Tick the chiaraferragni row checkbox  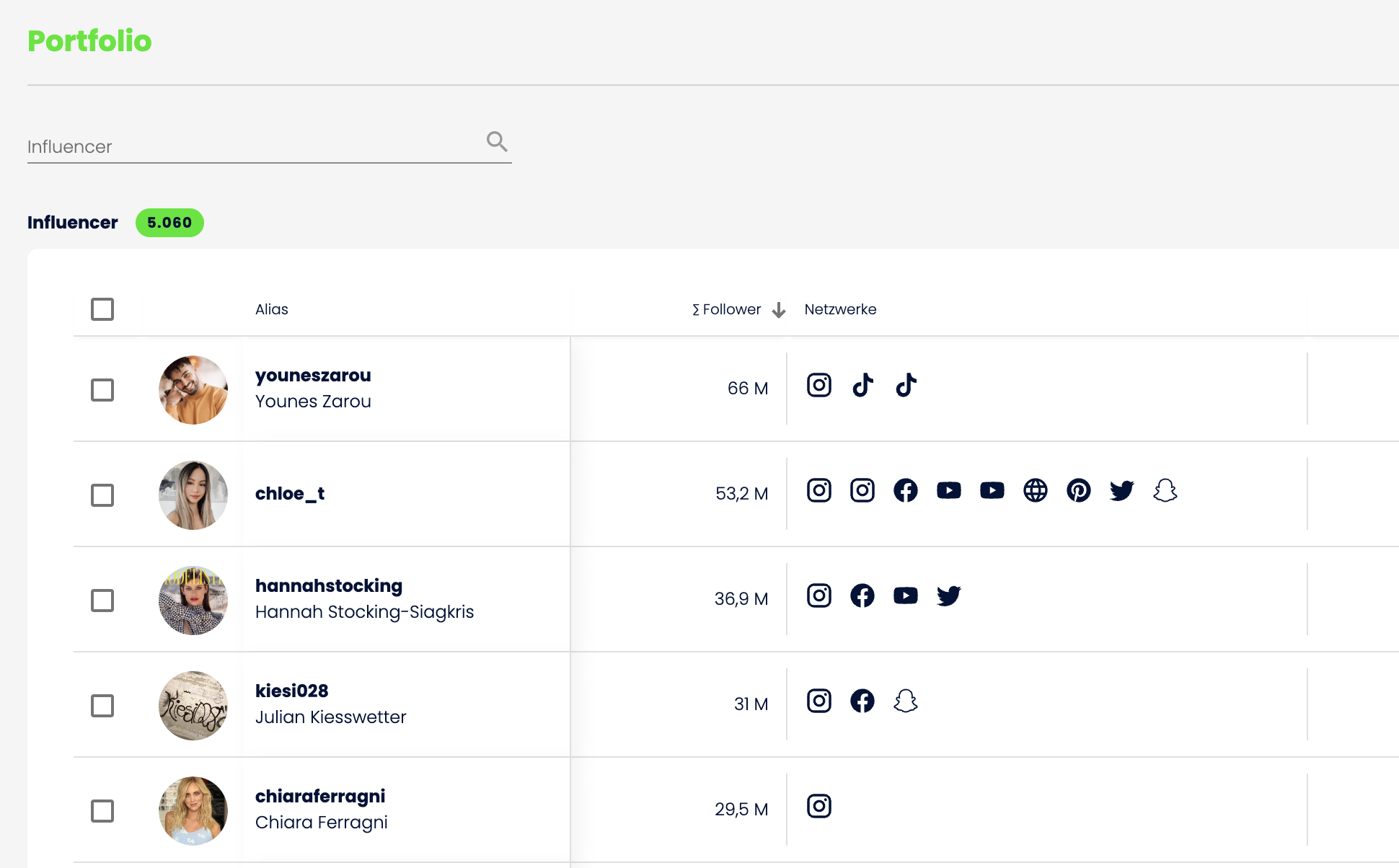coord(102,811)
